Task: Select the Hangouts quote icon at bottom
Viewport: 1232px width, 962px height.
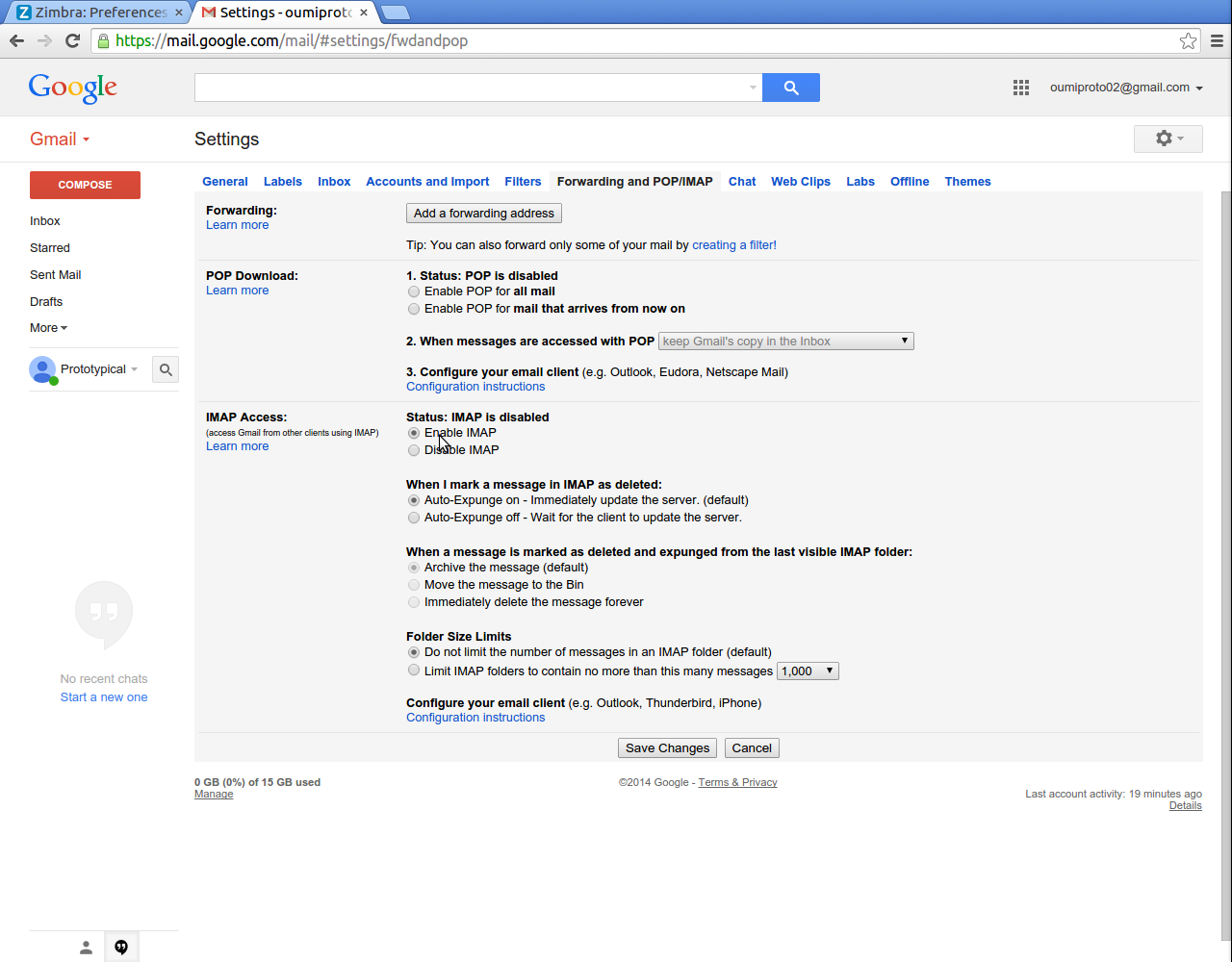Action: tap(121, 948)
